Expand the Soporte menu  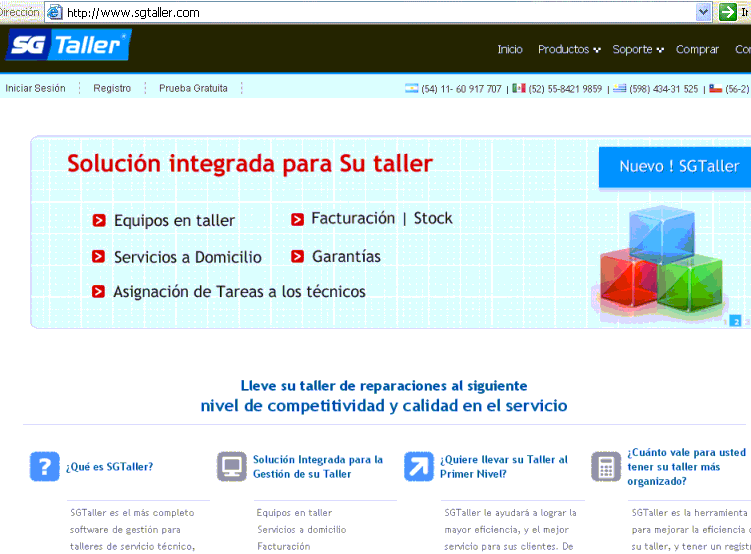click(x=638, y=49)
